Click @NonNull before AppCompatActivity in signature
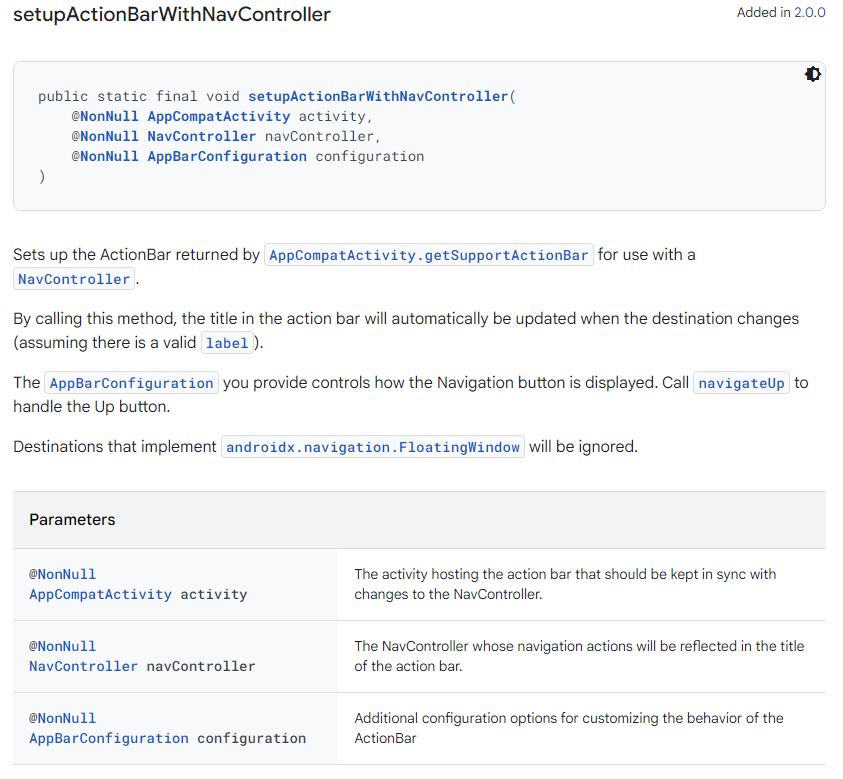This screenshot has width=843, height=779. [x=105, y=116]
